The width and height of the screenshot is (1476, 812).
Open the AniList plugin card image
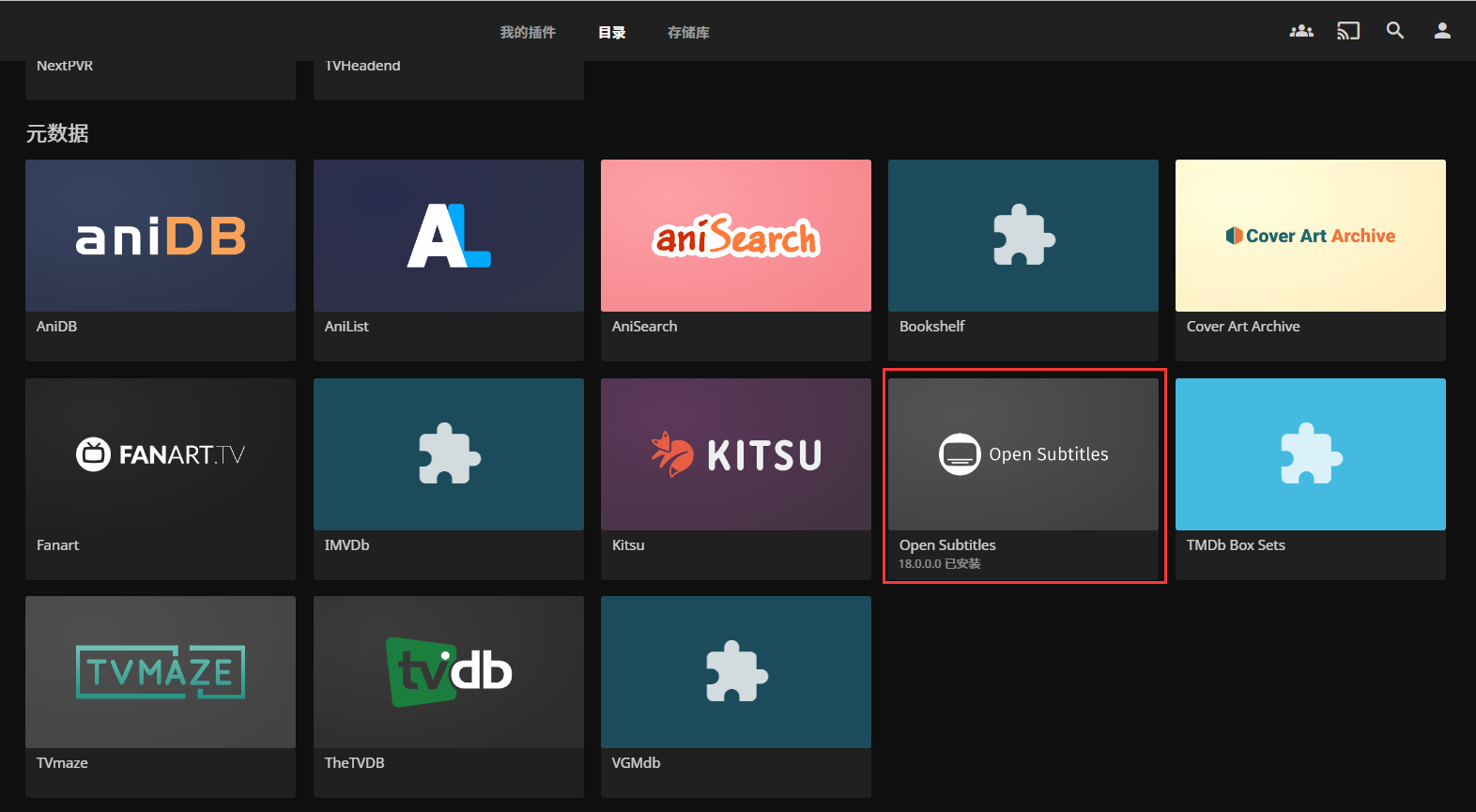coord(449,236)
